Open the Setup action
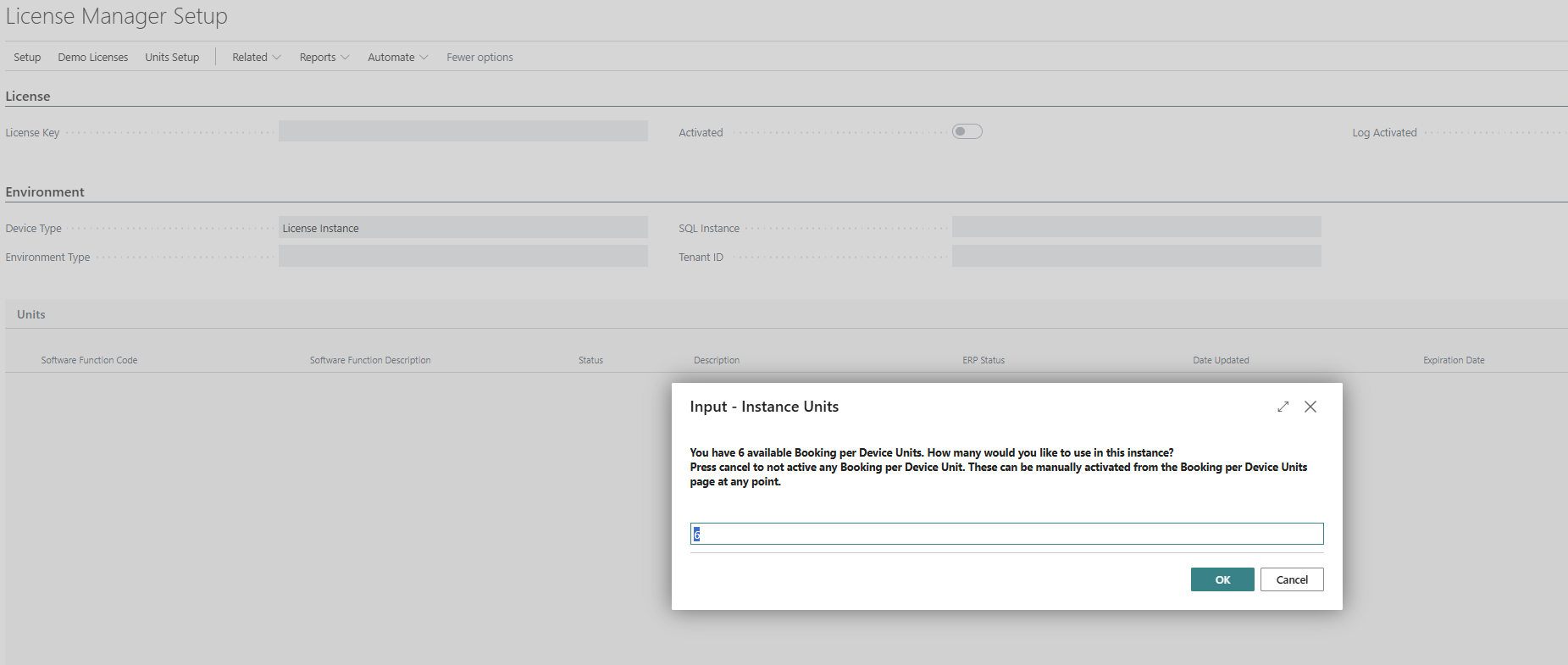 tap(27, 57)
